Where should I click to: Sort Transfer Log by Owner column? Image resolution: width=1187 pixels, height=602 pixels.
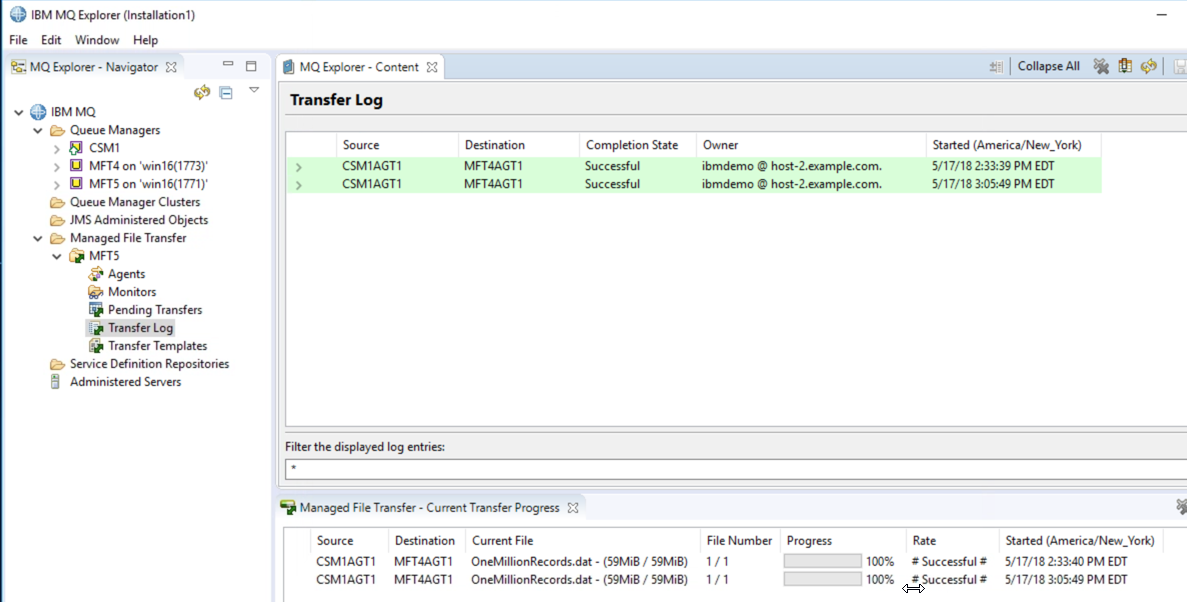[x=812, y=145]
